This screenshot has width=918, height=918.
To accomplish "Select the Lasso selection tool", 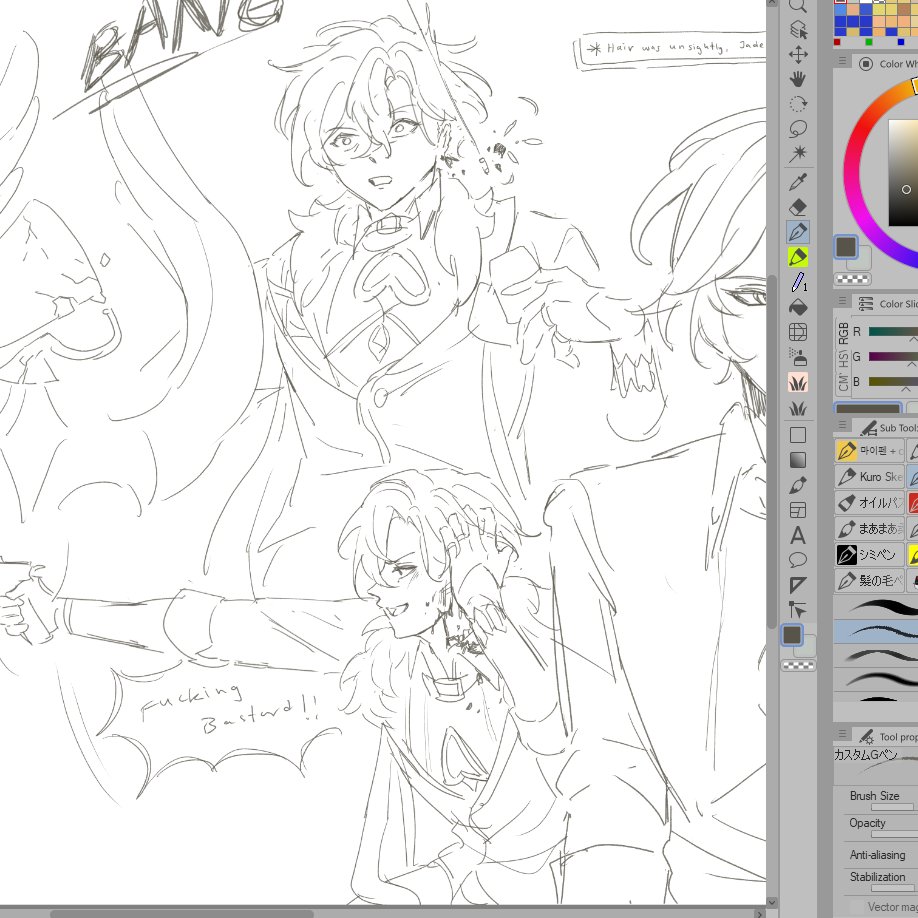I will (x=798, y=129).
